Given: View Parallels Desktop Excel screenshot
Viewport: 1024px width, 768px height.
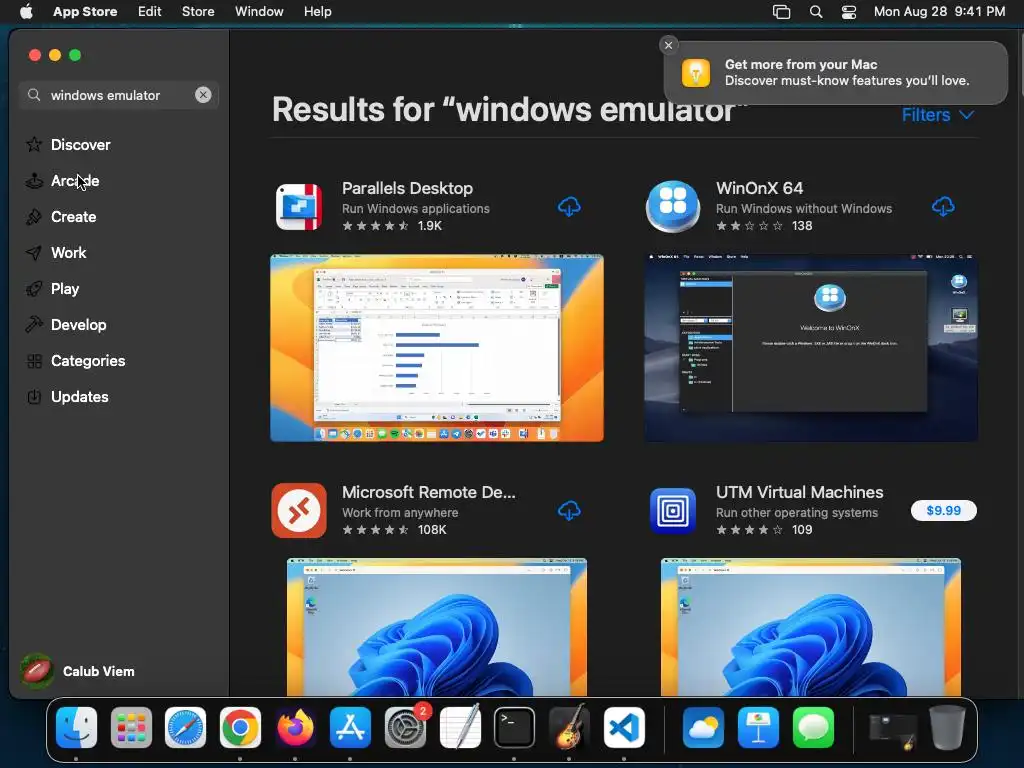Looking at the screenshot, I should (x=437, y=348).
